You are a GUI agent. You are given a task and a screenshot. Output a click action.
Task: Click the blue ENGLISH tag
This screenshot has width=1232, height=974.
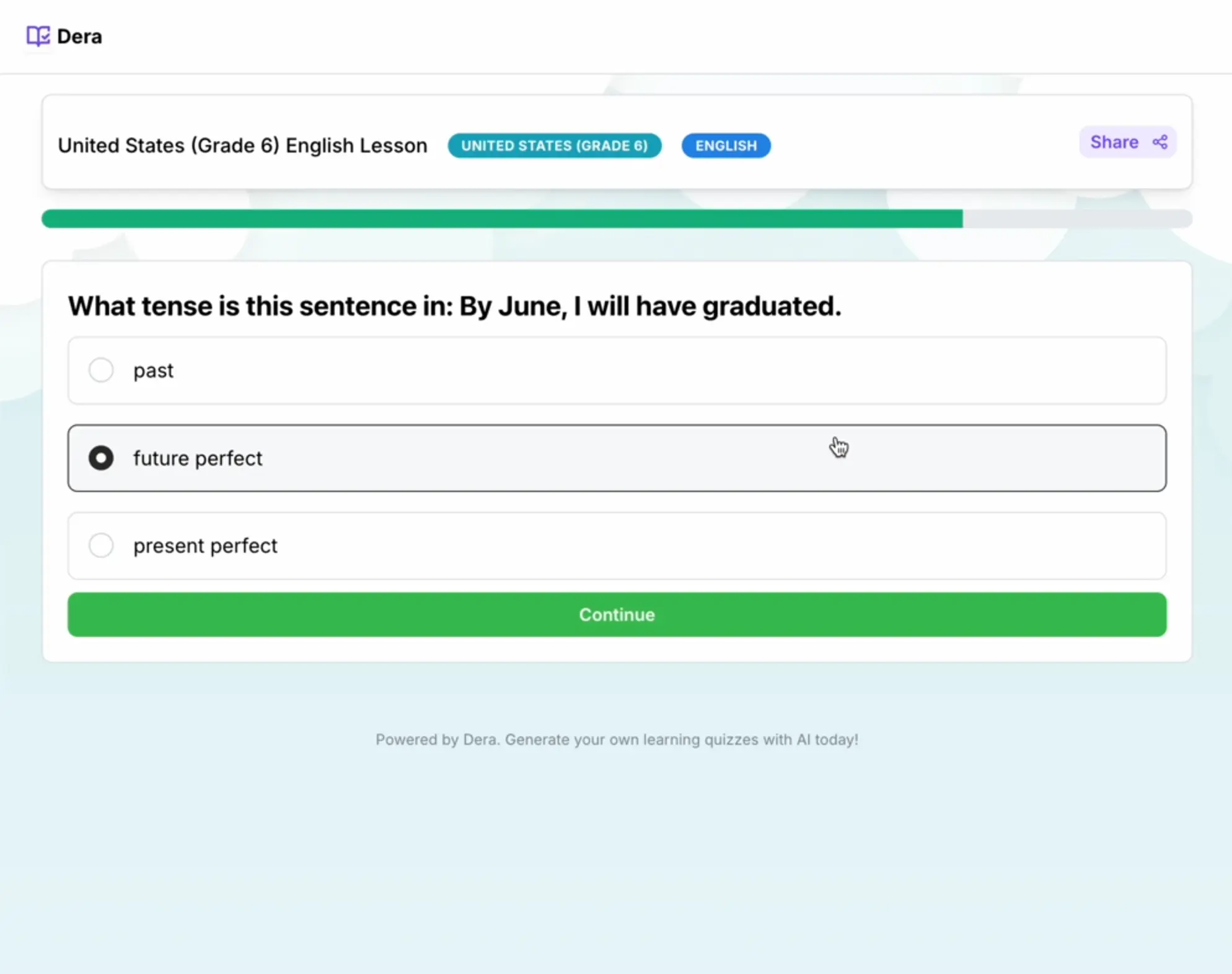[726, 146]
